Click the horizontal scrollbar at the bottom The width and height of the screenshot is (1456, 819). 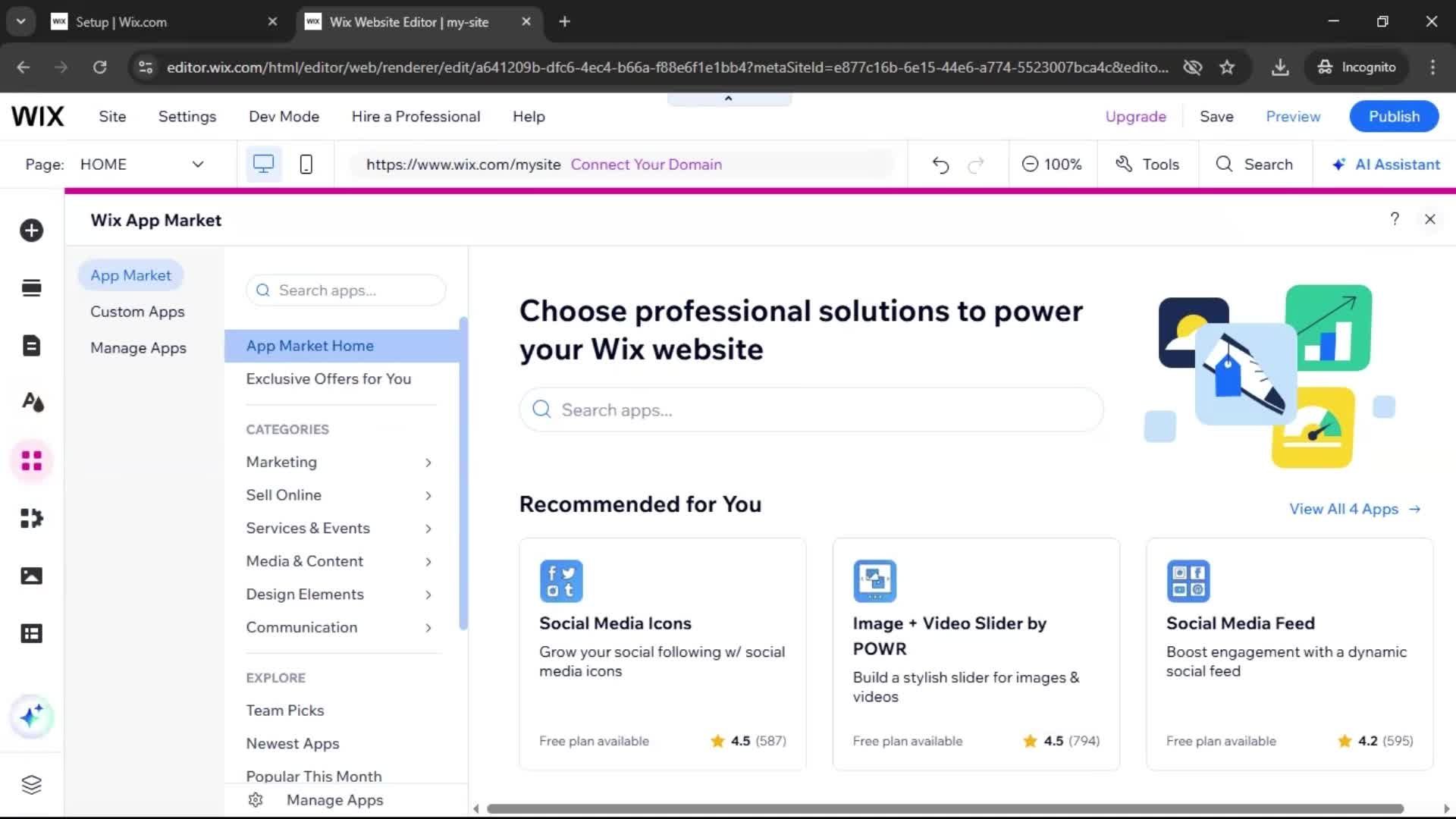(x=945, y=808)
